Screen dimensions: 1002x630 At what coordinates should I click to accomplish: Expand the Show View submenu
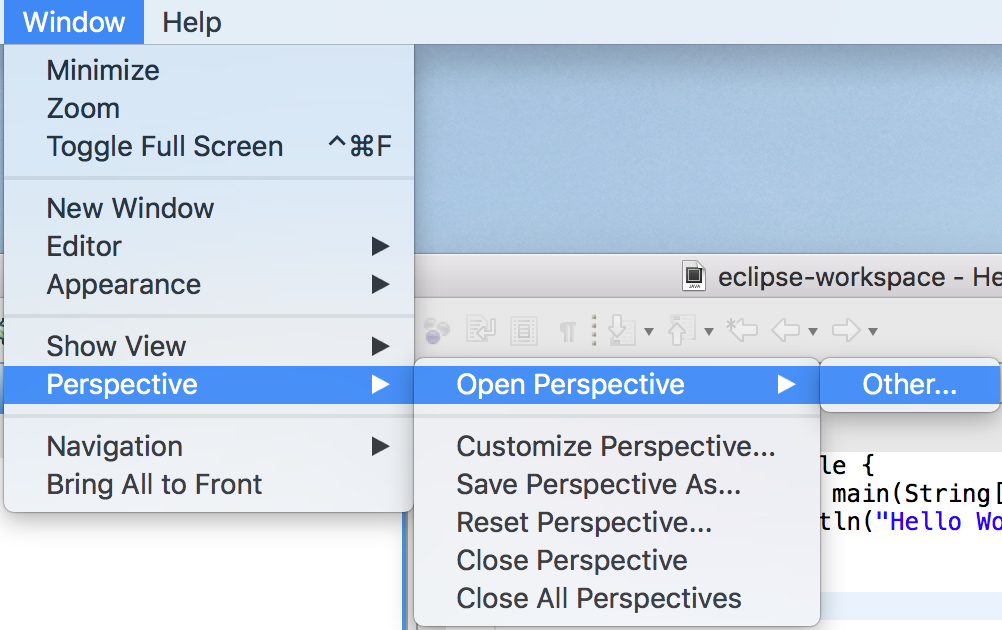pyautogui.click(x=208, y=346)
